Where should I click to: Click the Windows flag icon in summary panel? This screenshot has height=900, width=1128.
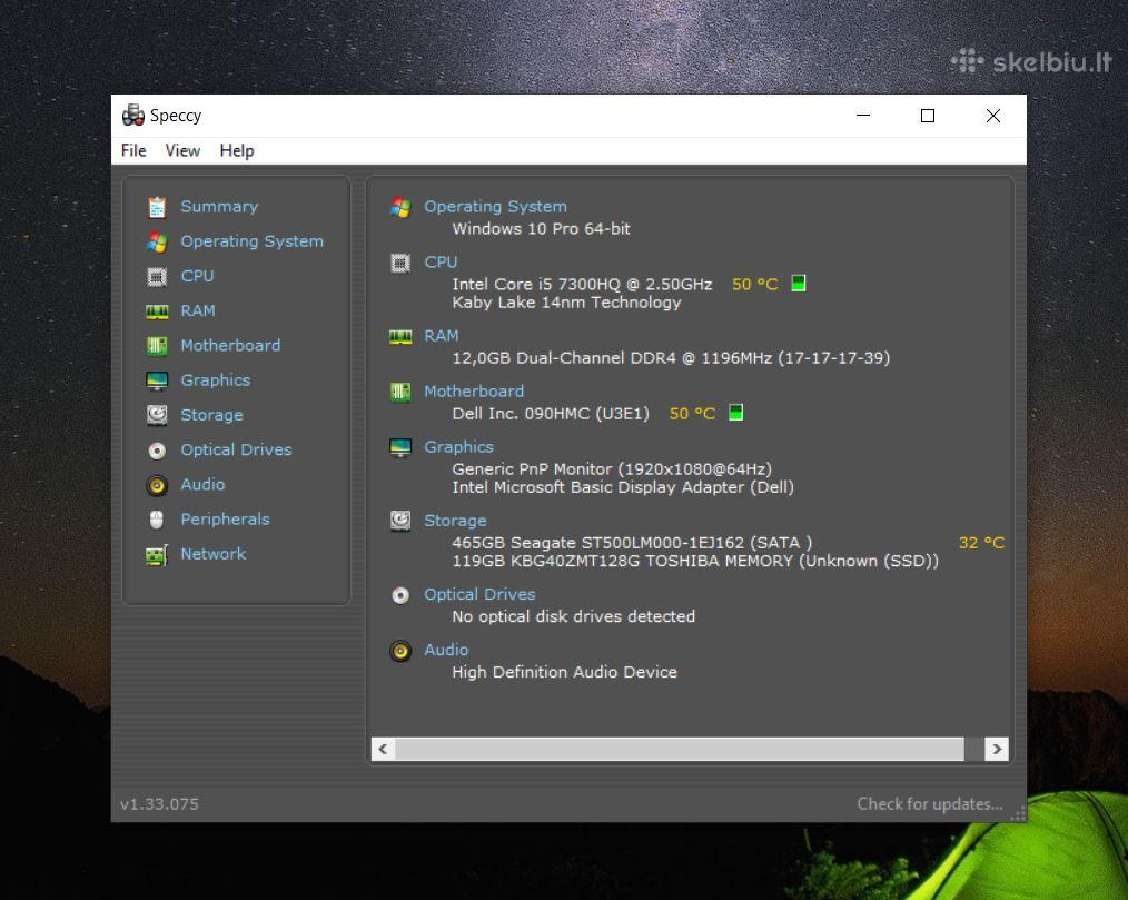point(400,207)
